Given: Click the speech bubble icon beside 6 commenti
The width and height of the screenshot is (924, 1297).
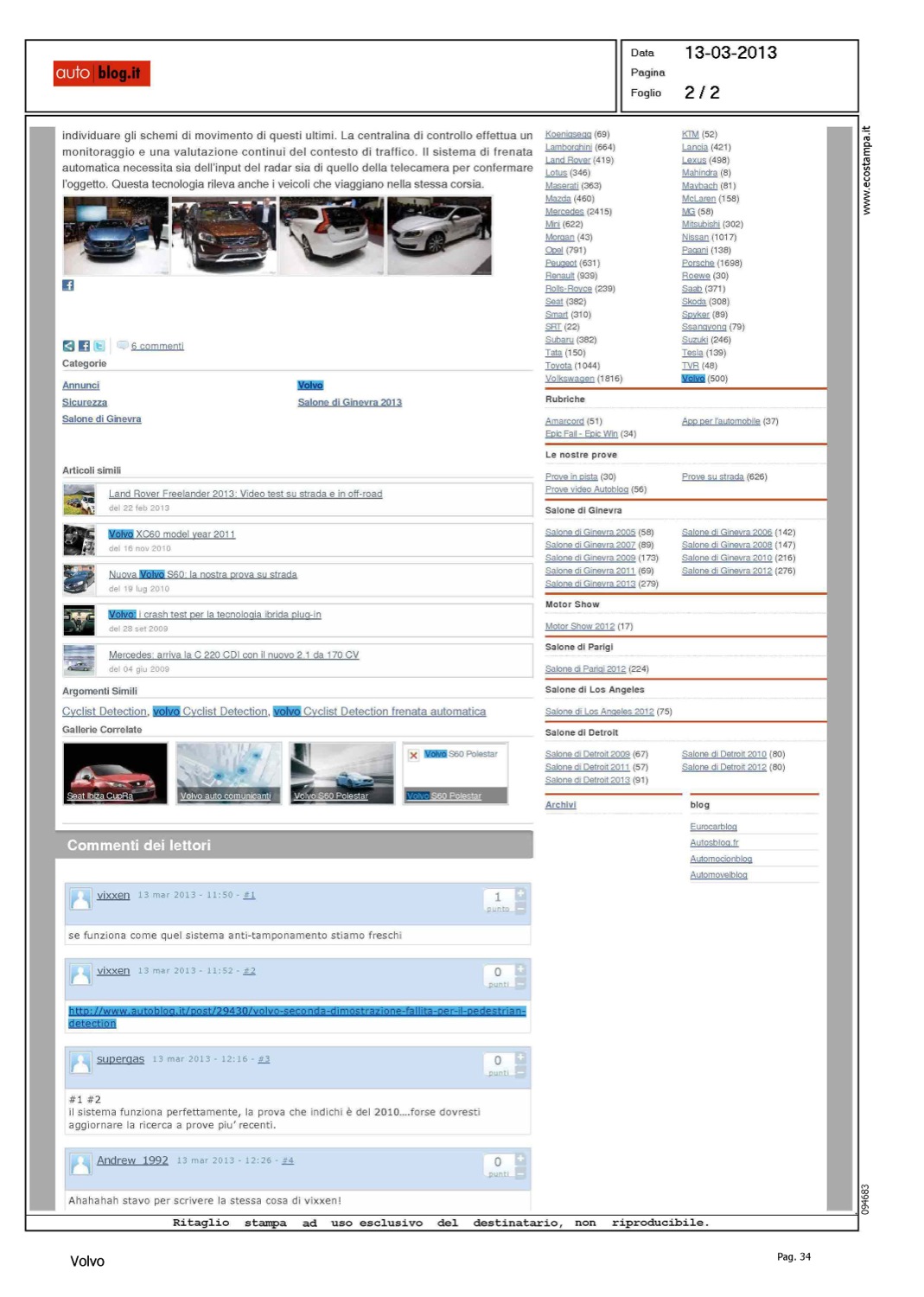Looking at the screenshot, I should 122,345.
